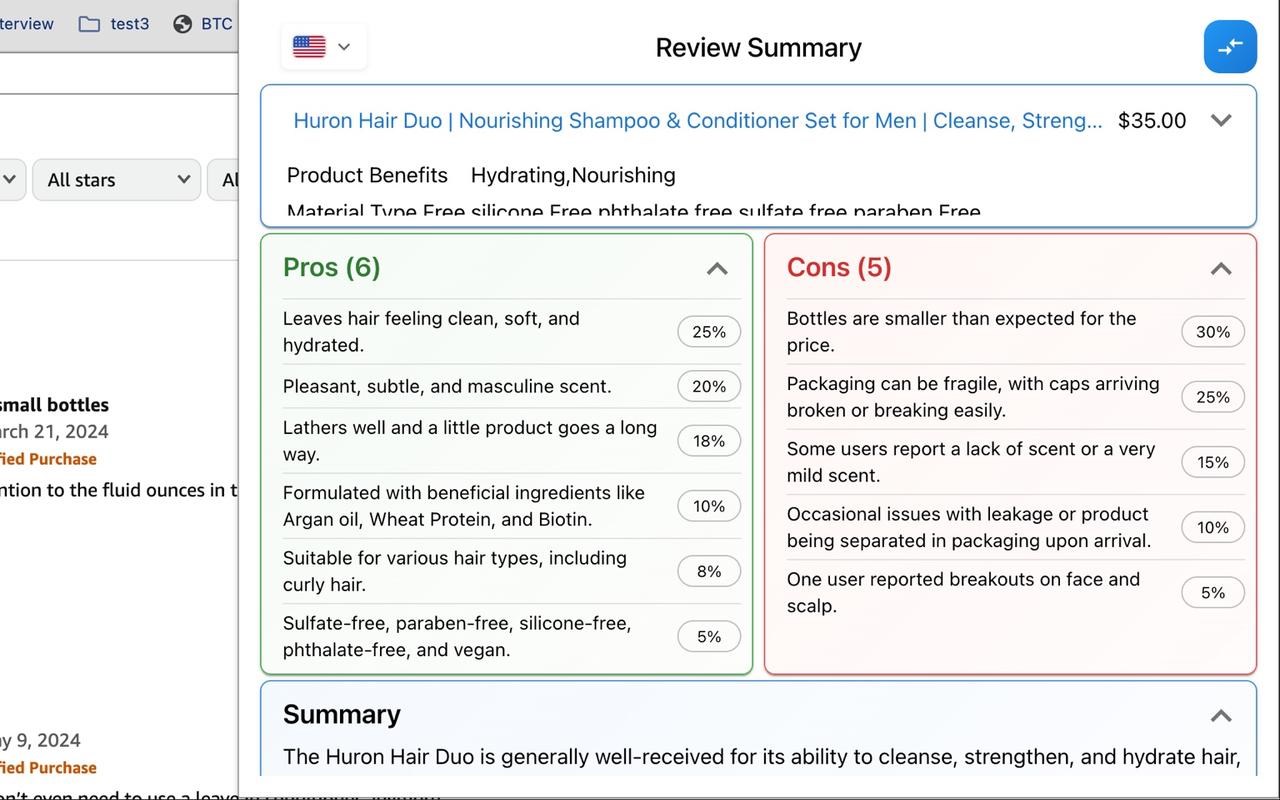Click the US flag icon
The height and width of the screenshot is (800, 1280).
tap(309, 47)
